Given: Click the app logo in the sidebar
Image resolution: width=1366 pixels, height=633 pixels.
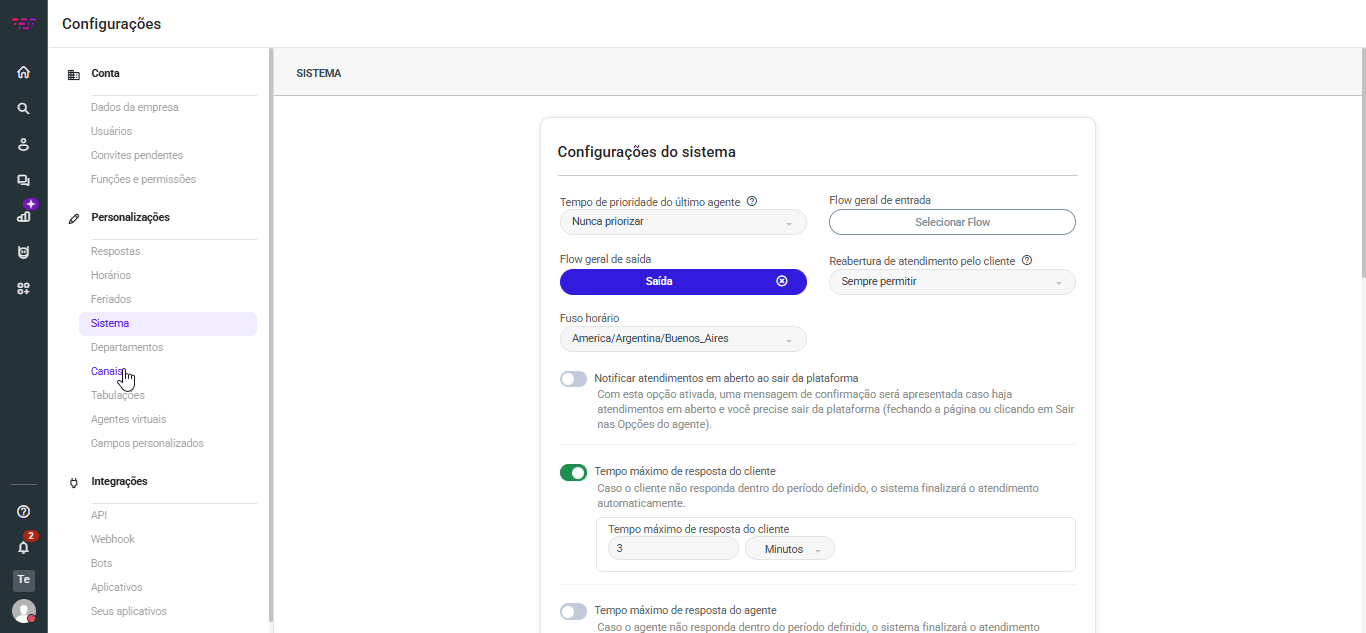Looking at the screenshot, I should click(x=23, y=23).
